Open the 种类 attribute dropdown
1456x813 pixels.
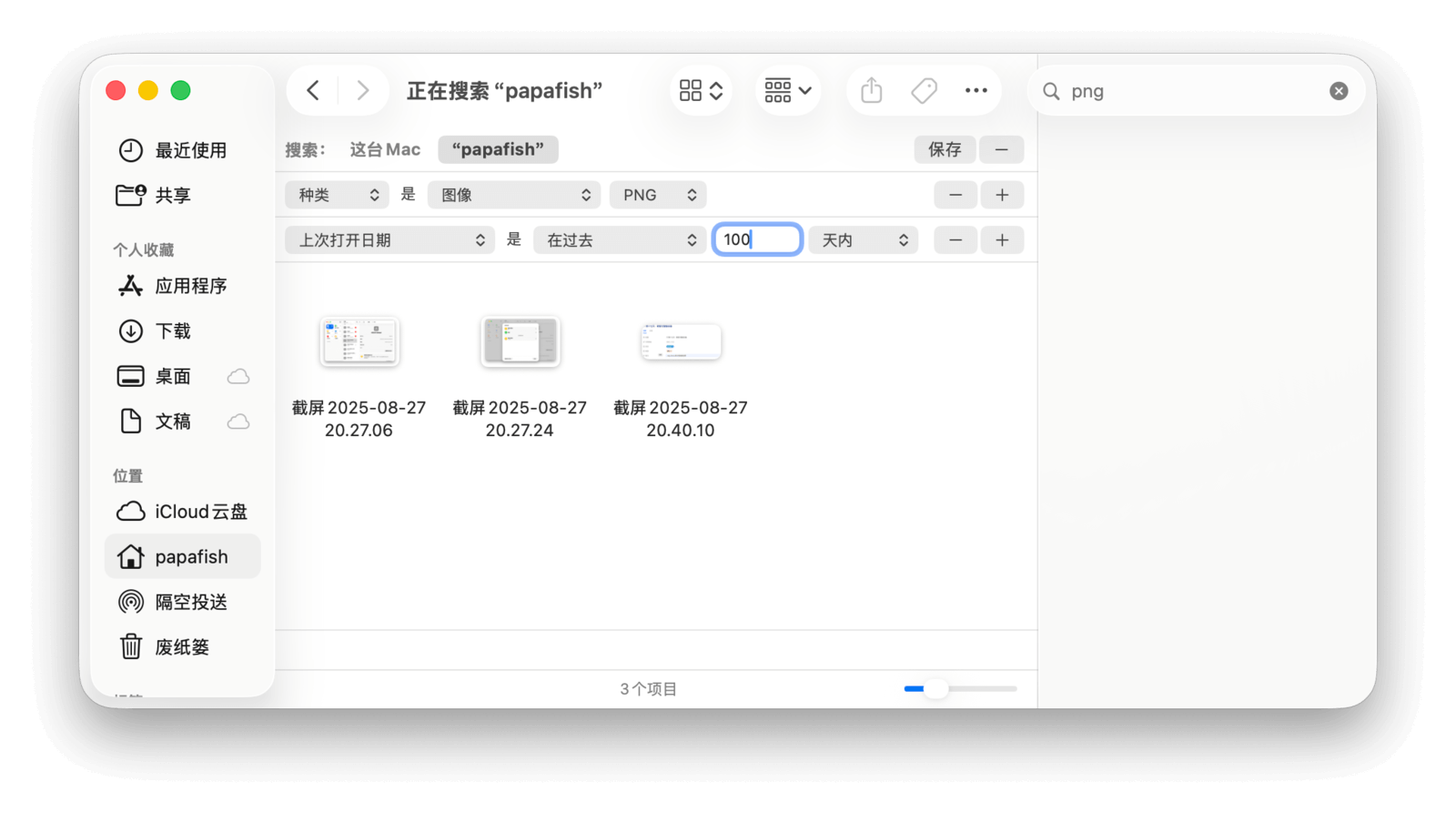(x=338, y=195)
